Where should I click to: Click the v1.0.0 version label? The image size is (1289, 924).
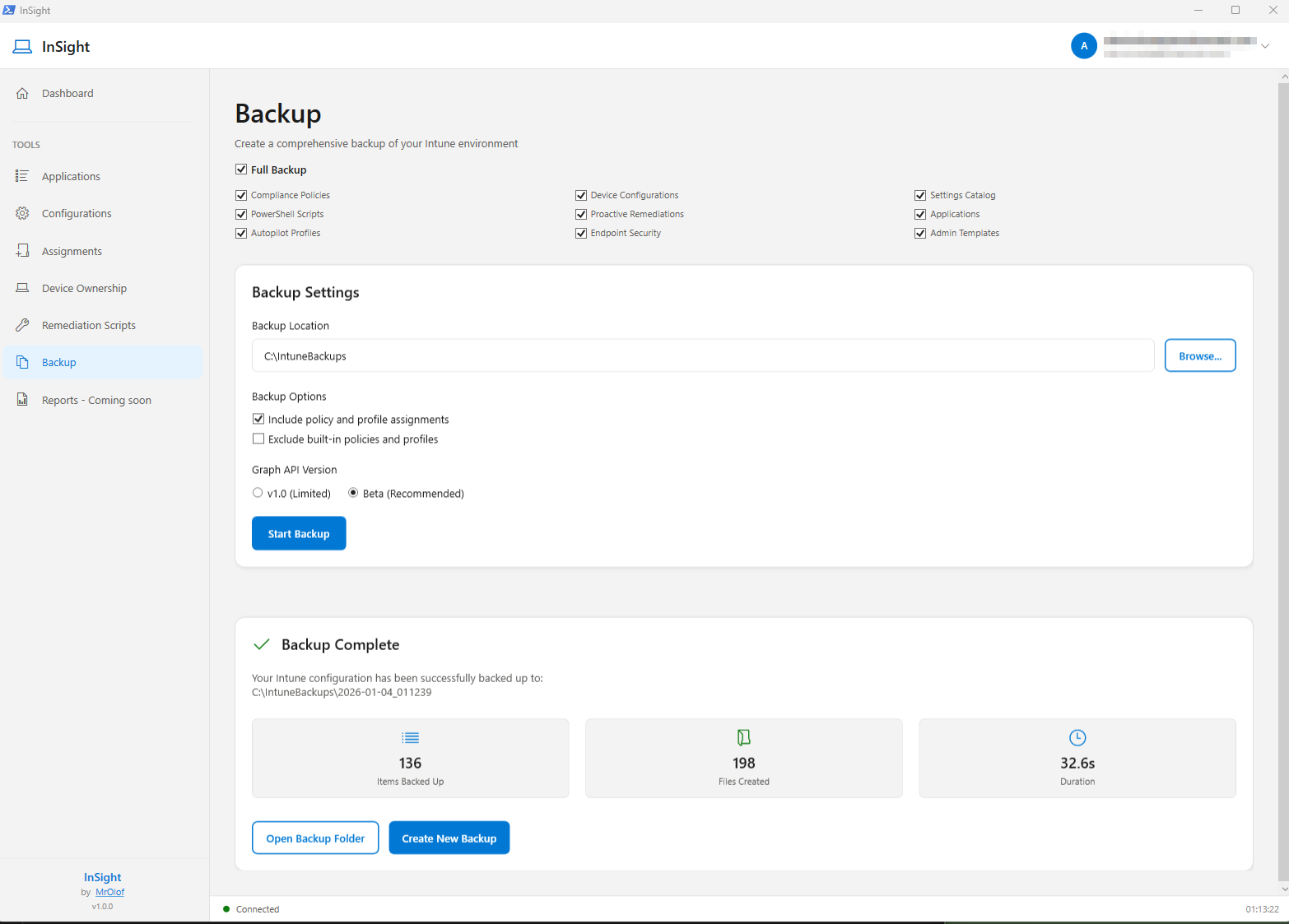(x=102, y=907)
